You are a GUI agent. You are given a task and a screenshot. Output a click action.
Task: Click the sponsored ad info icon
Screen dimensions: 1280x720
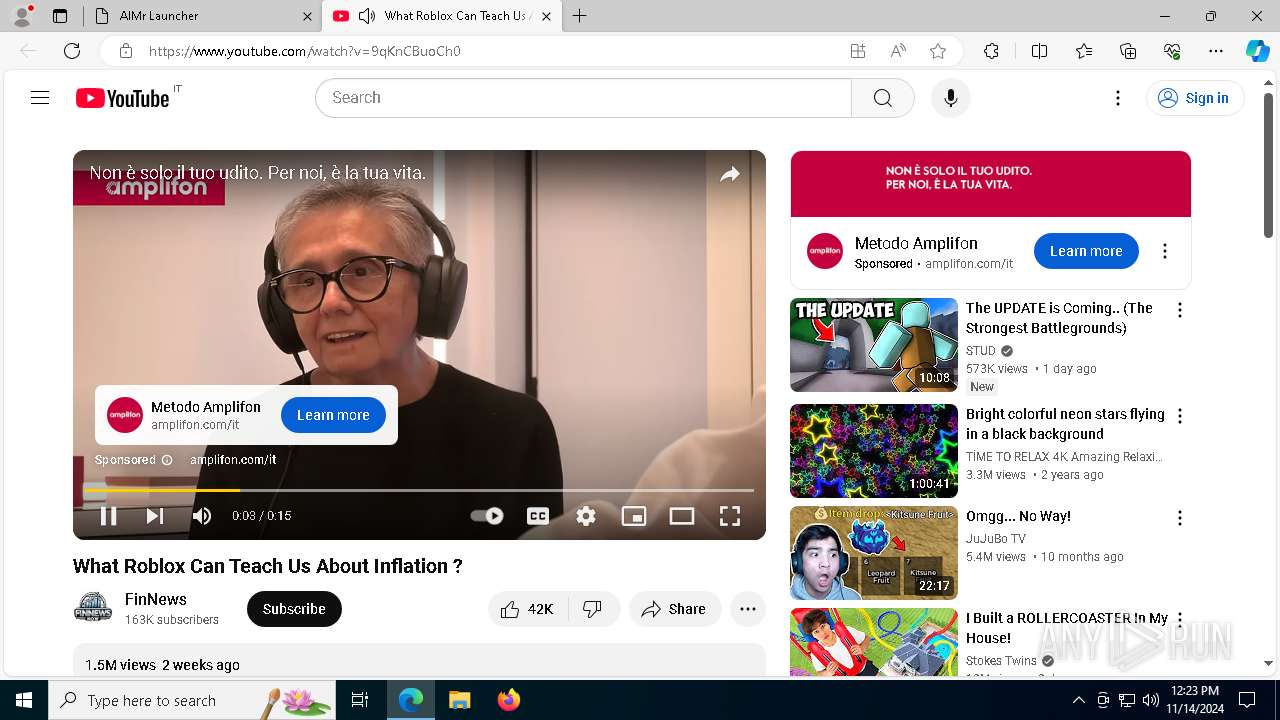(167, 460)
